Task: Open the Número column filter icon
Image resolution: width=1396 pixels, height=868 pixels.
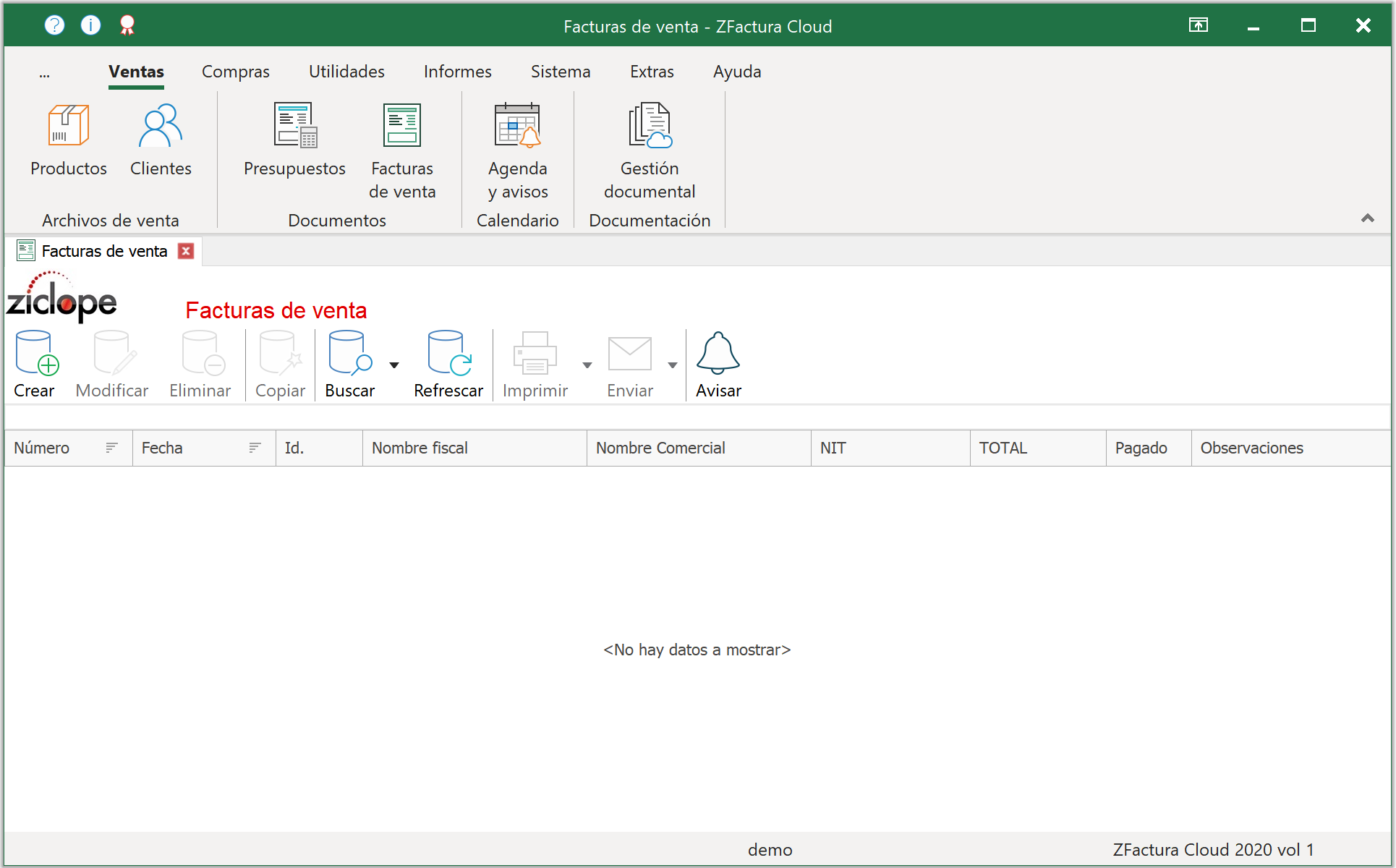Action: pos(111,448)
